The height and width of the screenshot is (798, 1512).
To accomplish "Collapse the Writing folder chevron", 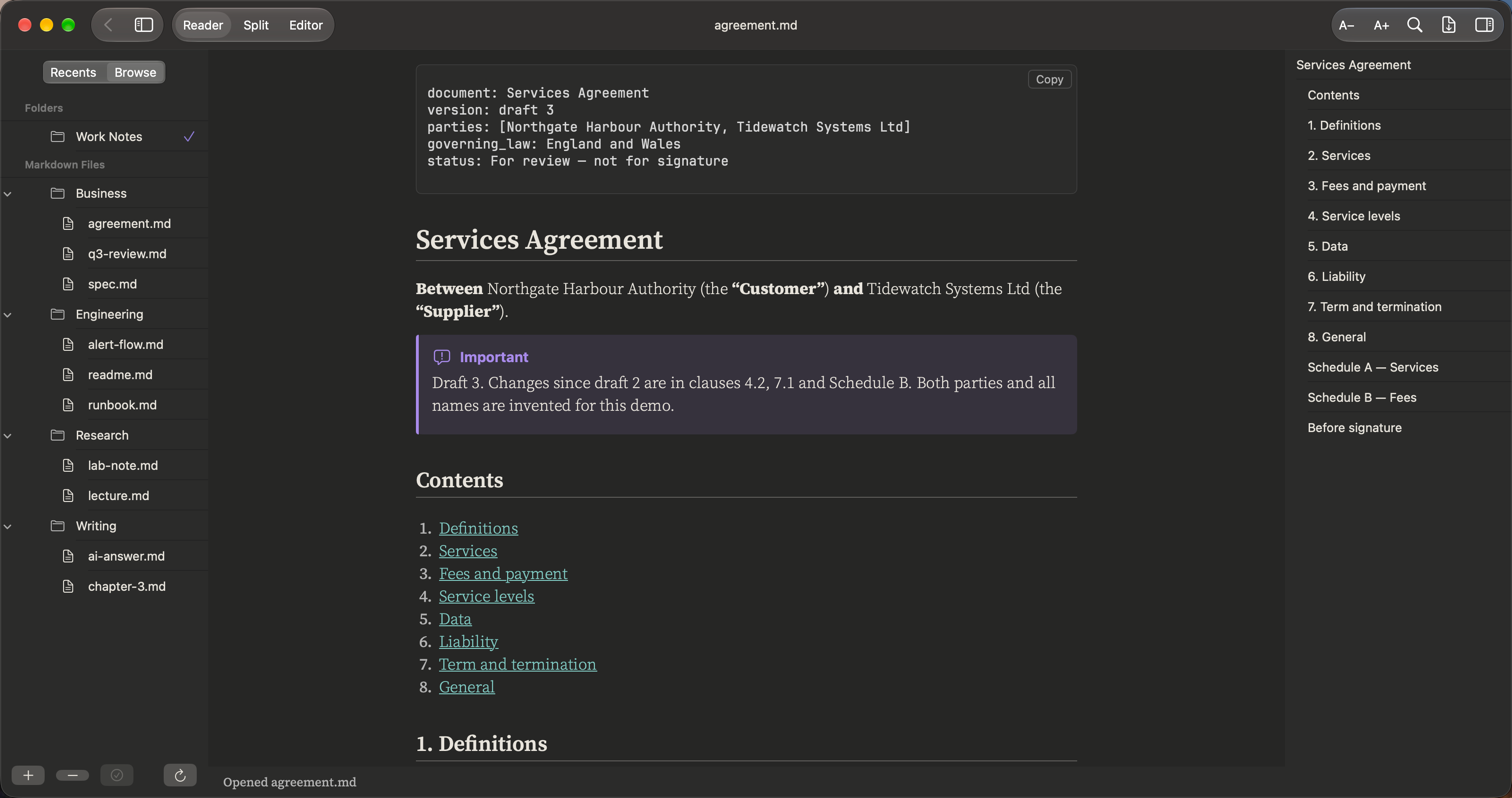I will pos(8,526).
